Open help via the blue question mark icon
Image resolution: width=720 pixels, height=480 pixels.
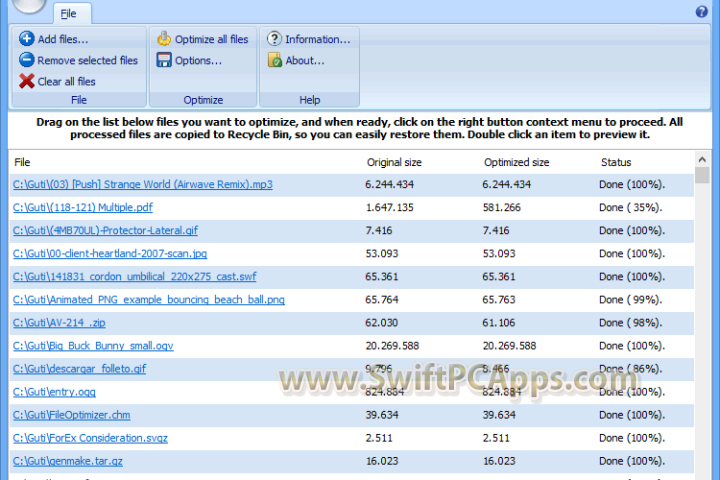(x=701, y=11)
